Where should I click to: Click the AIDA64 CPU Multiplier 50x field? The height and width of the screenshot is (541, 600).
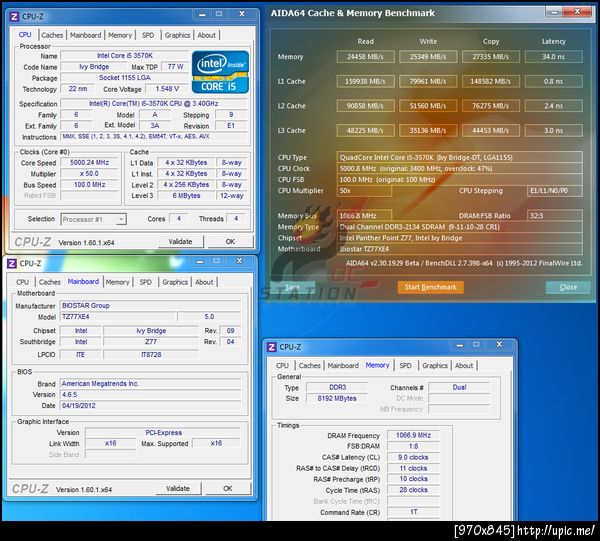pos(364,191)
